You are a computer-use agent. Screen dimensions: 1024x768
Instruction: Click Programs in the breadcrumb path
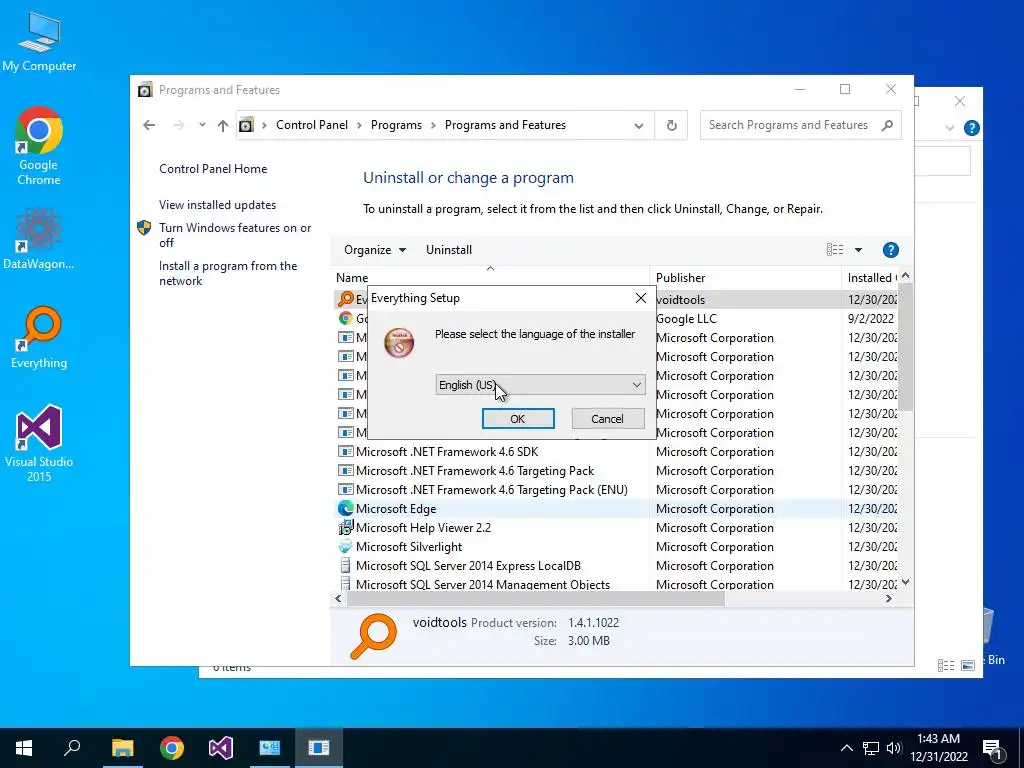click(x=396, y=125)
